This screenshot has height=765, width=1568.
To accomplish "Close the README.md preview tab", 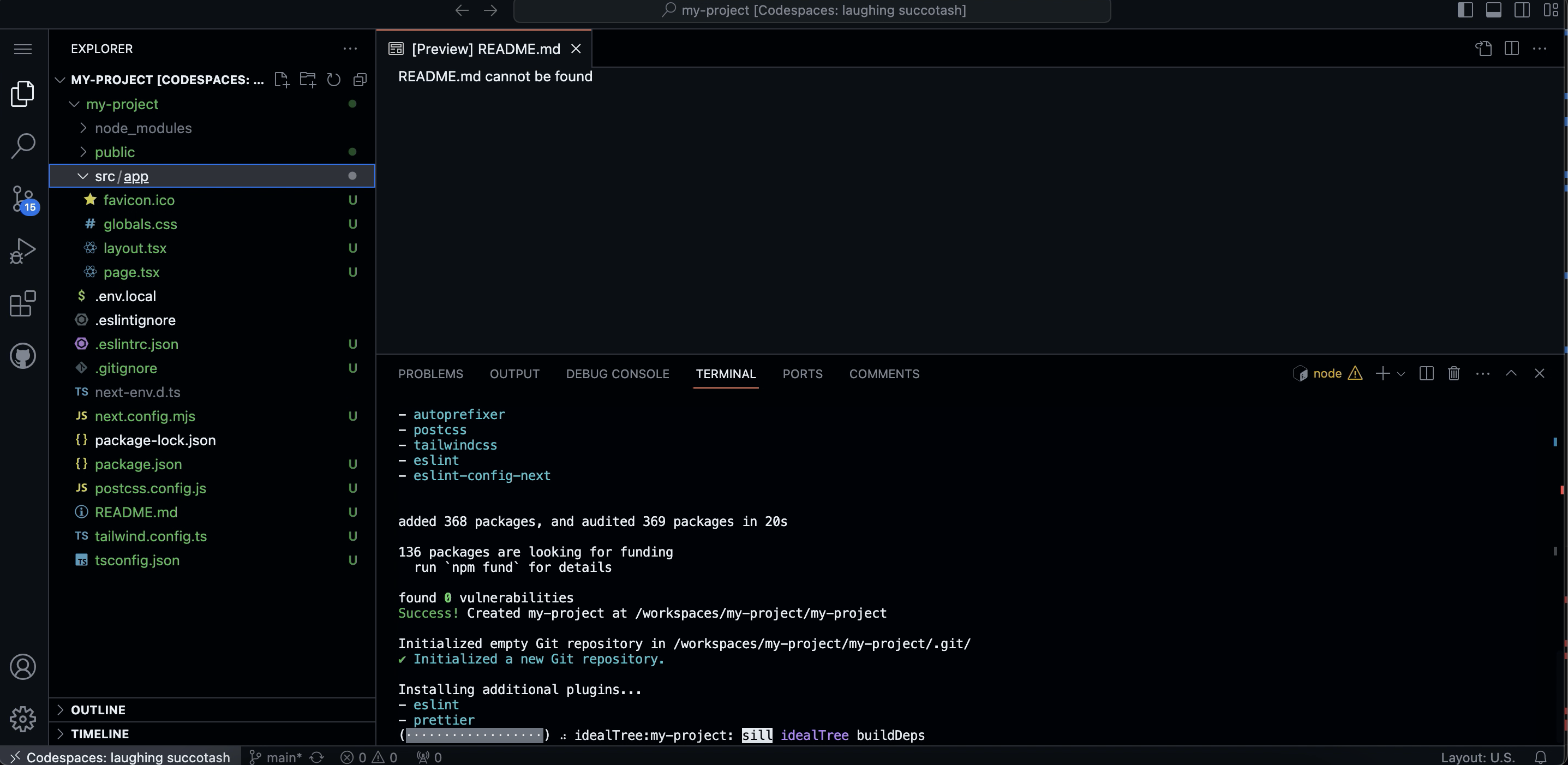I will point(576,49).
